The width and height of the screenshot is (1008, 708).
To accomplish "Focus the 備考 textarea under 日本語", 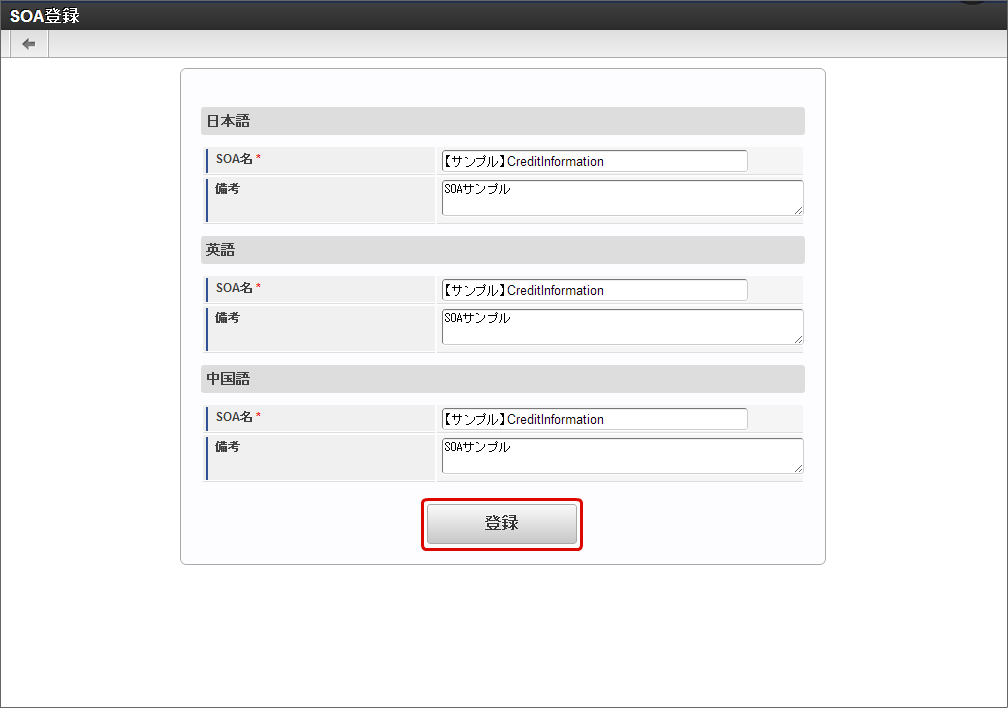I will coord(622,198).
